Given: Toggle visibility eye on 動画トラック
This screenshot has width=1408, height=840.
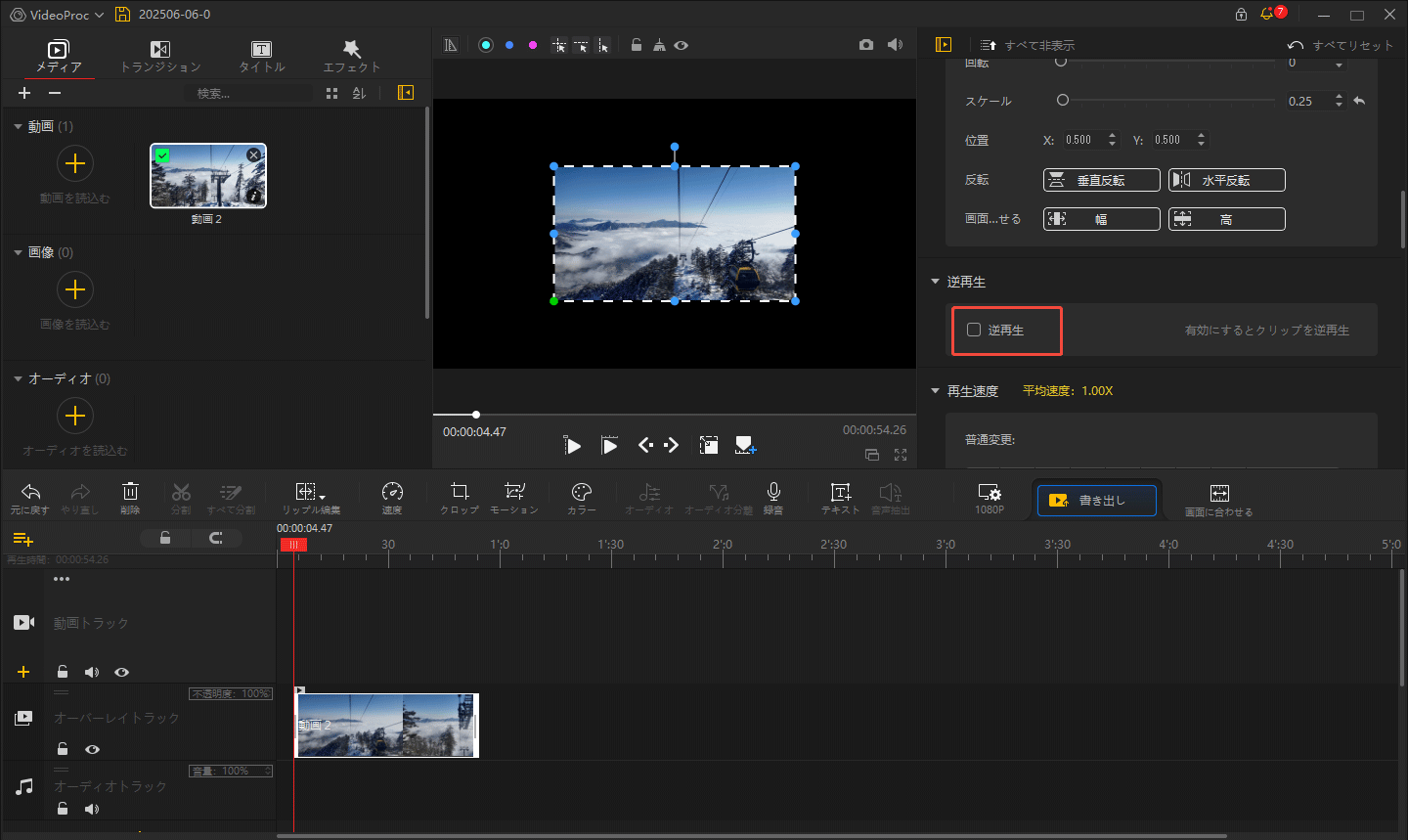Looking at the screenshot, I should [x=121, y=672].
